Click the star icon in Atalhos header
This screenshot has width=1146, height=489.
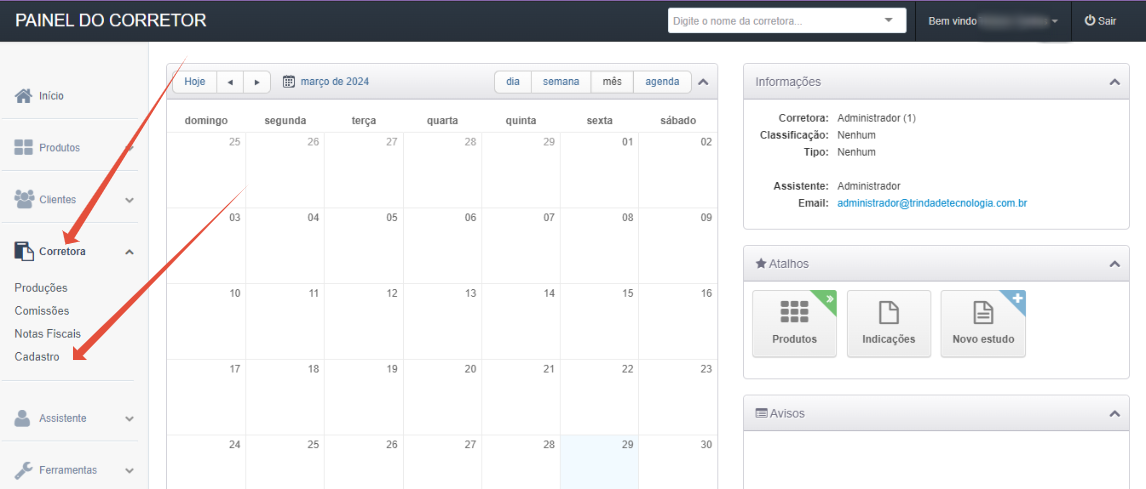click(x=761, y=263)
